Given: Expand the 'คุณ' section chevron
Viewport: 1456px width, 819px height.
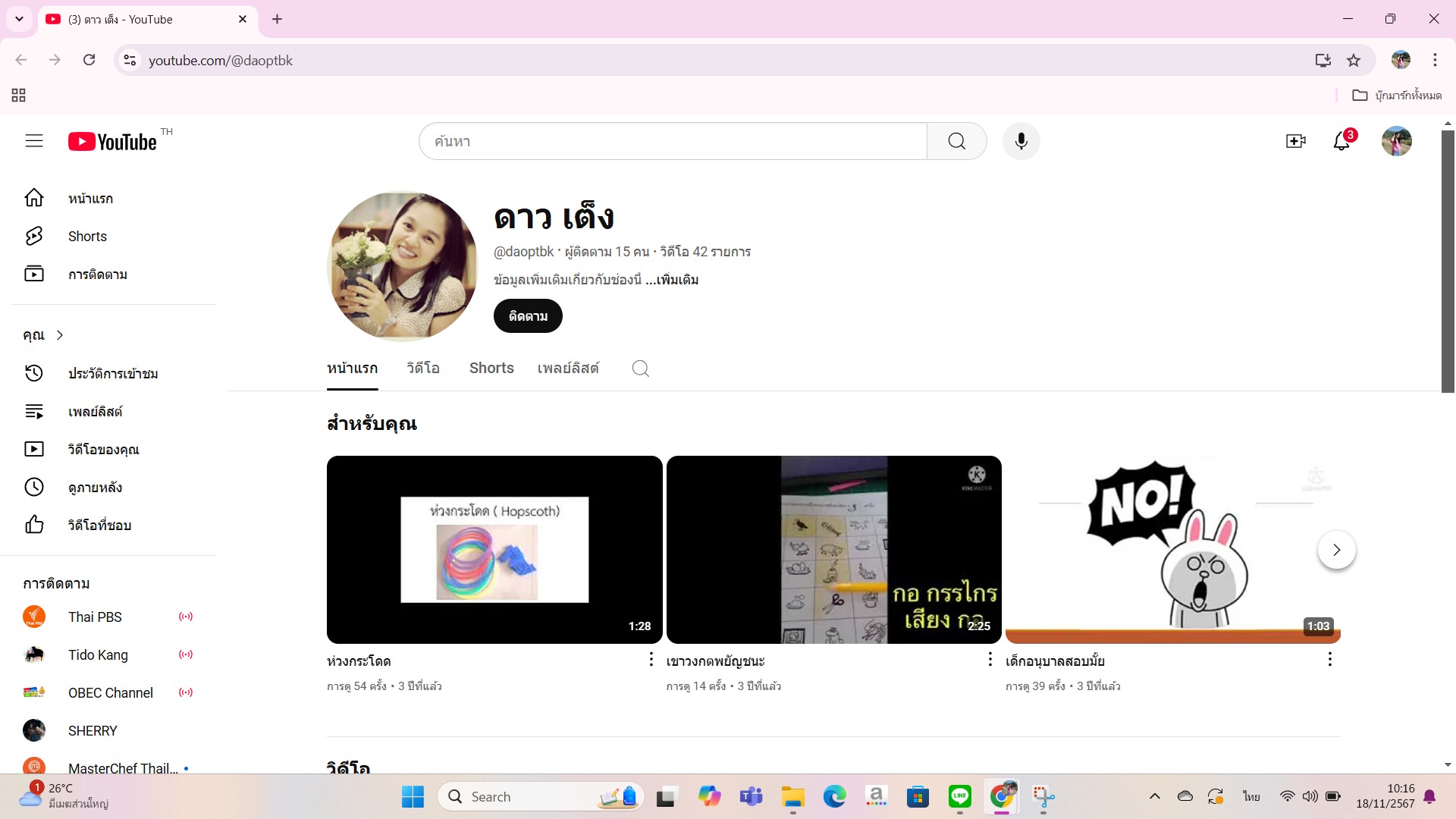Looking at the screenshot, I should [x=60, y=335].
